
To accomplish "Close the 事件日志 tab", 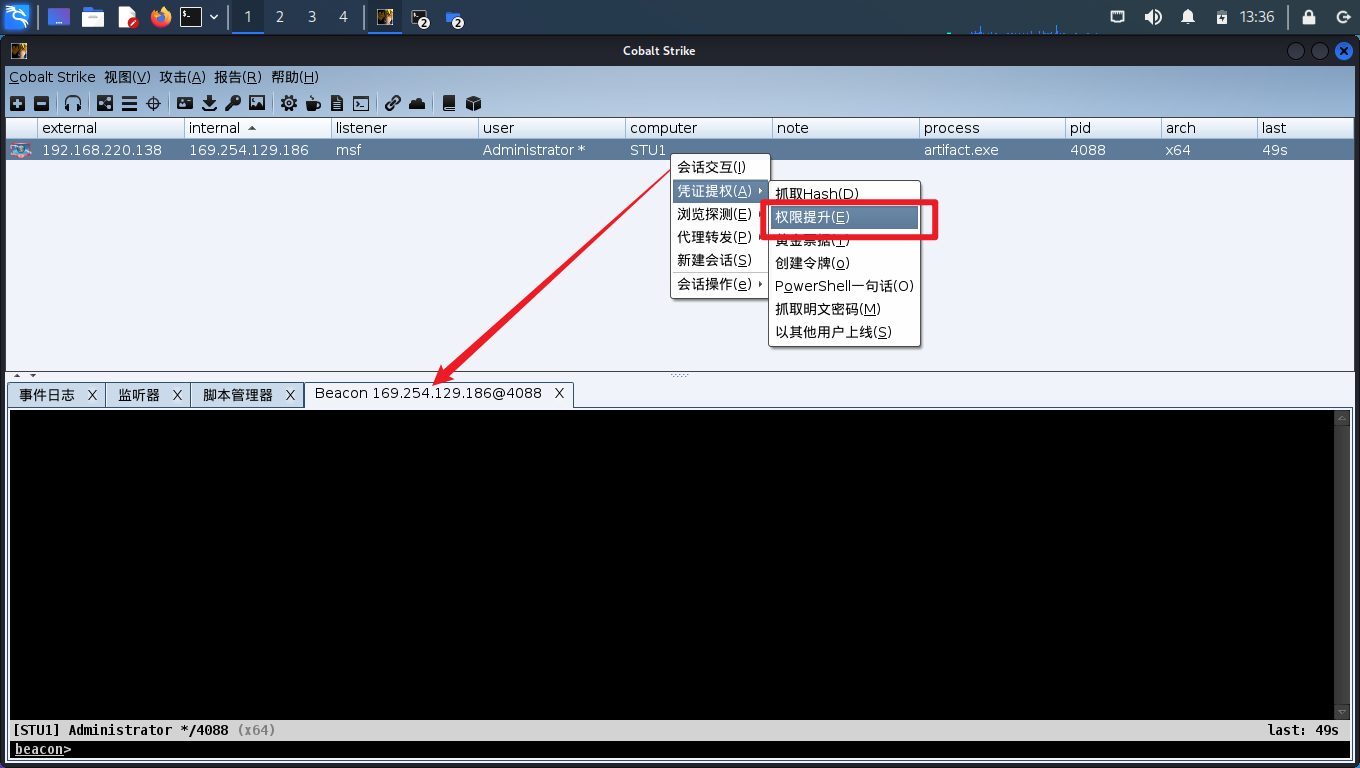I will click(x=92, y=395).
